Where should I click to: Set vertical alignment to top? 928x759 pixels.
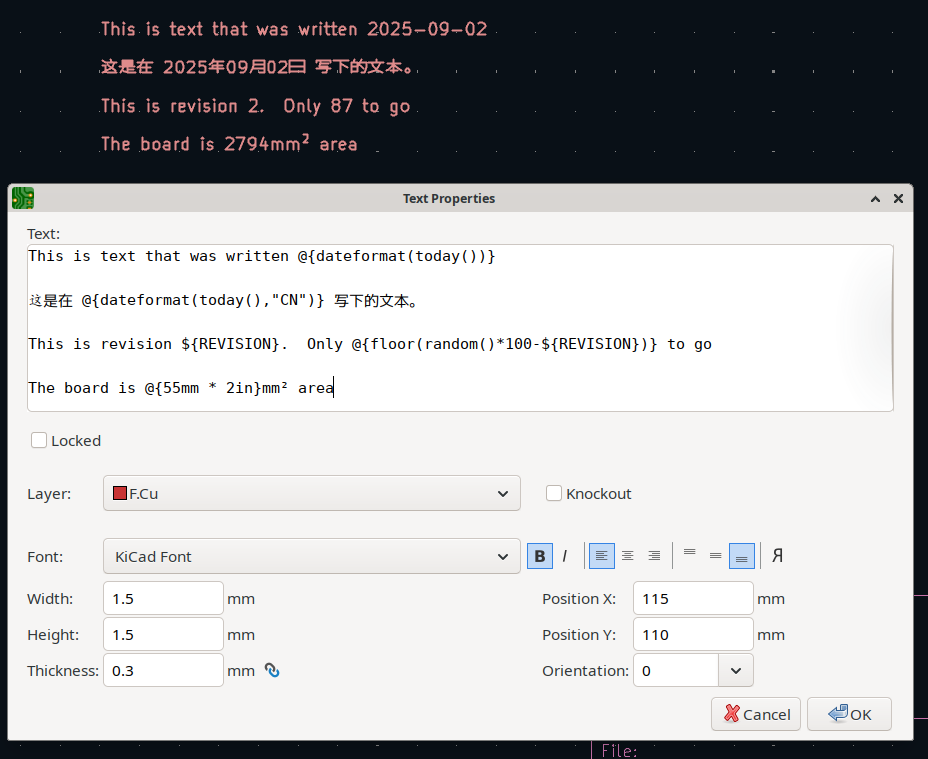(x=689, y=556)
